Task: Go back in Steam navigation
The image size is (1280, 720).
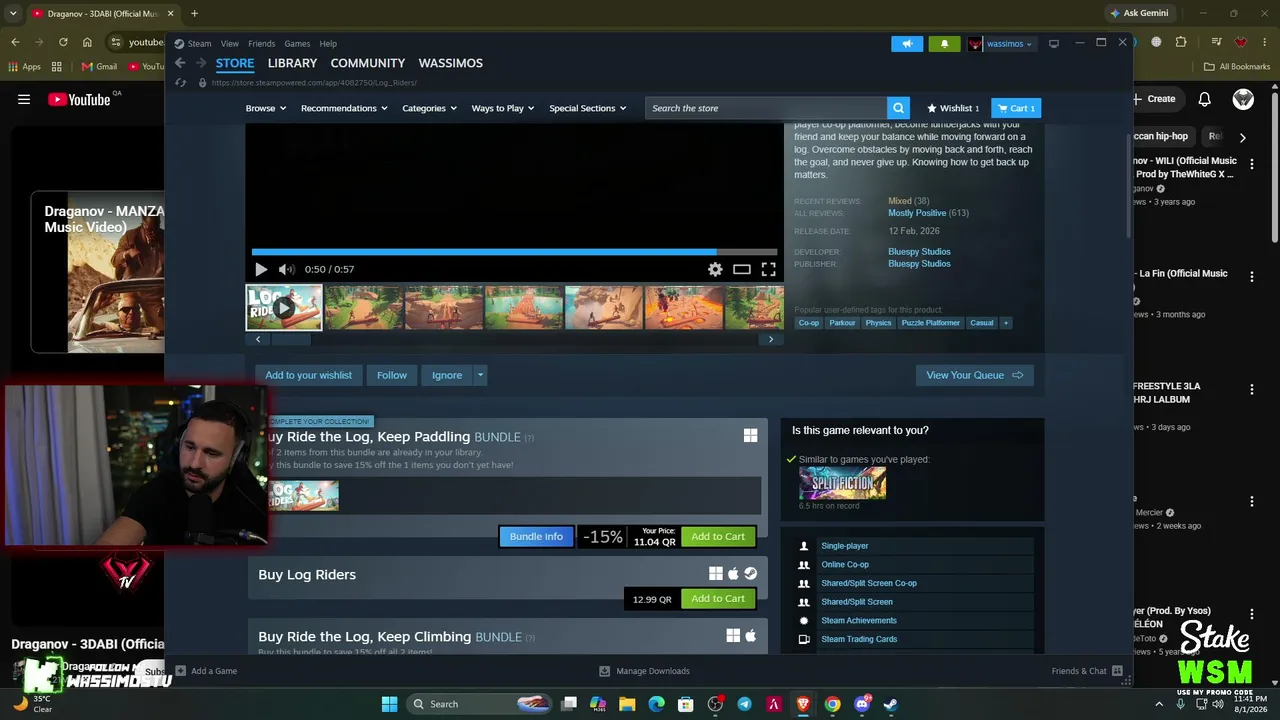Action: tap(180, 63)
